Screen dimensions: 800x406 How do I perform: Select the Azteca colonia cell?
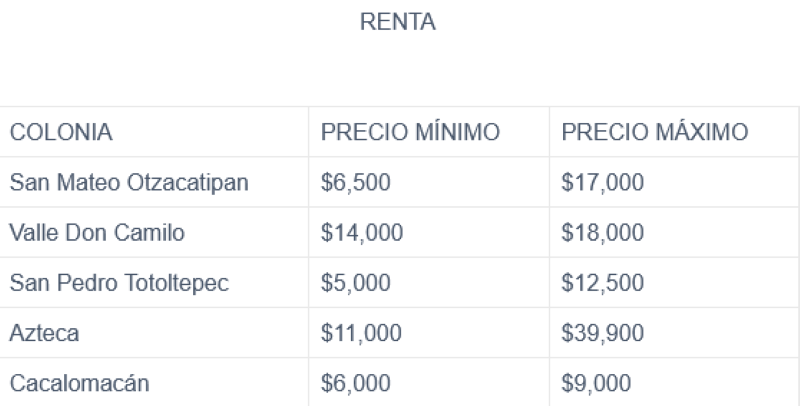click(42, 333)
